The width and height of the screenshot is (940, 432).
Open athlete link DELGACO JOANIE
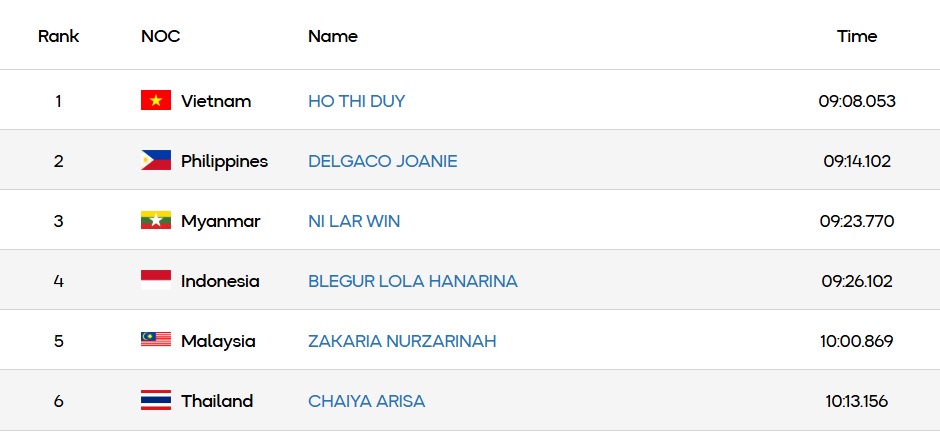click(382, 161)
